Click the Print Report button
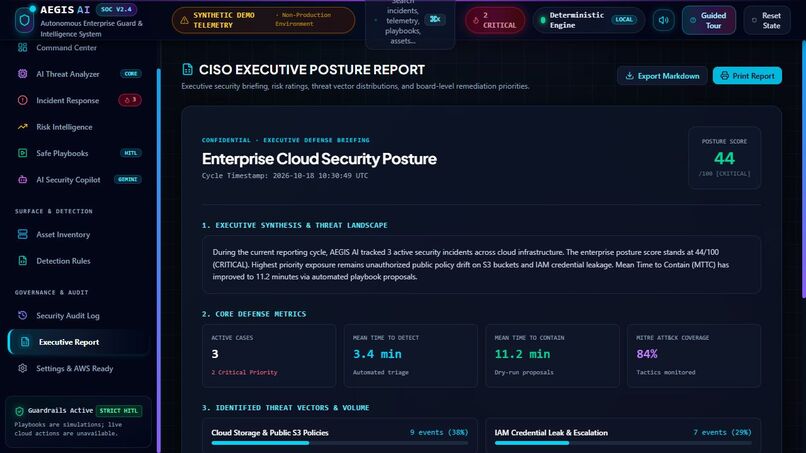 point(747,76)
